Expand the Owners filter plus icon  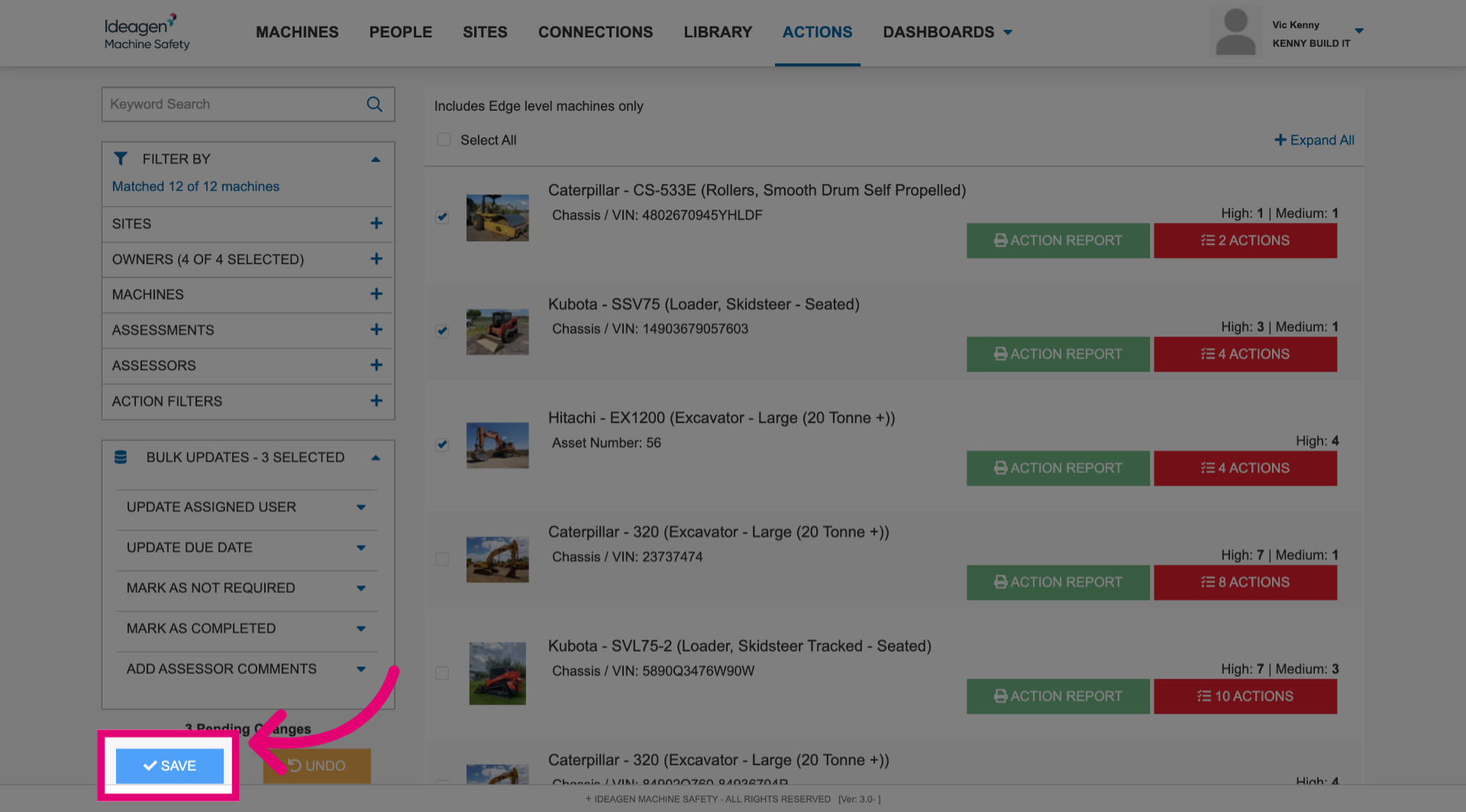(376, 259)
